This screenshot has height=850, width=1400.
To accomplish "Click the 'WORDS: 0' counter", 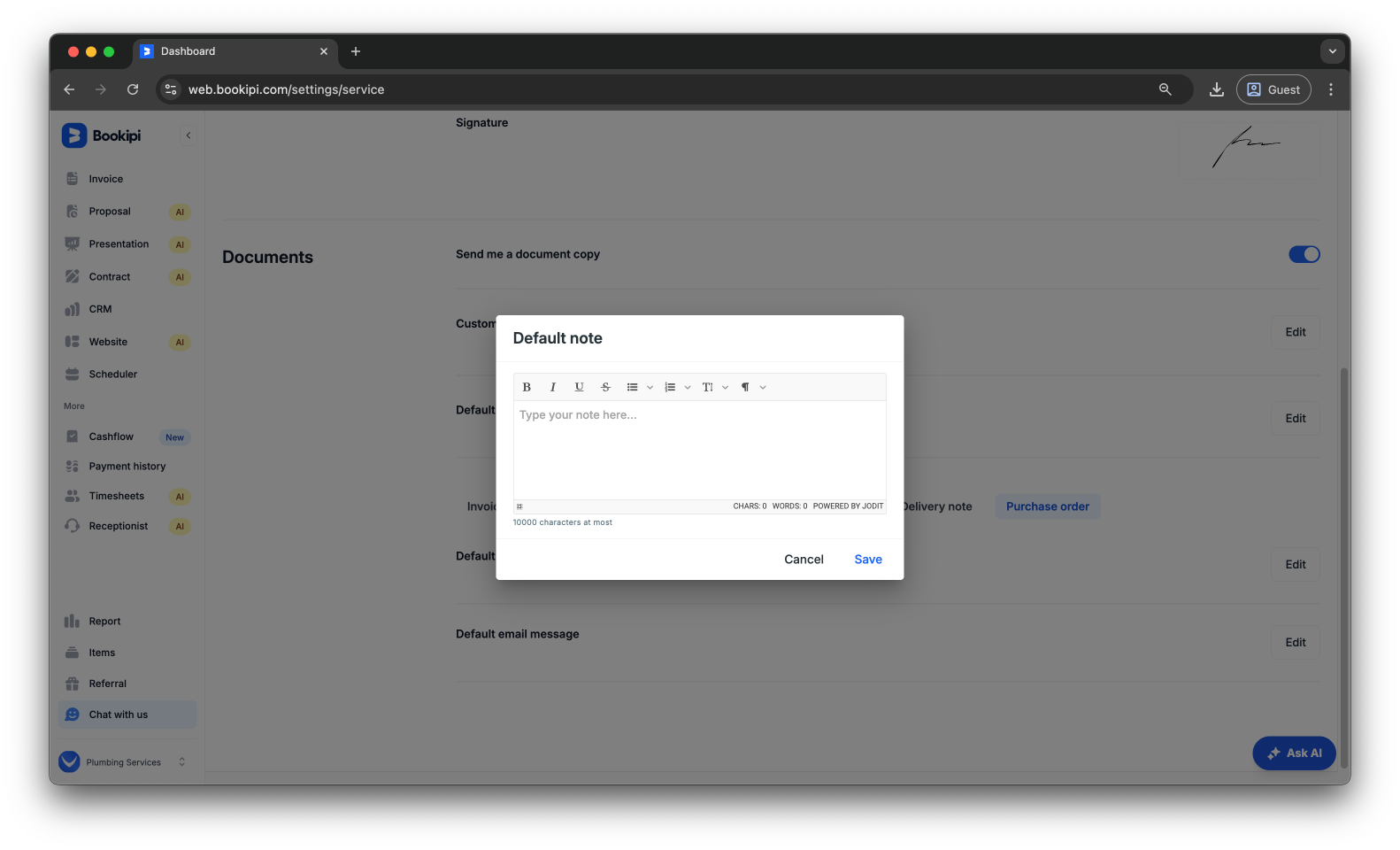I will (789, 506).
